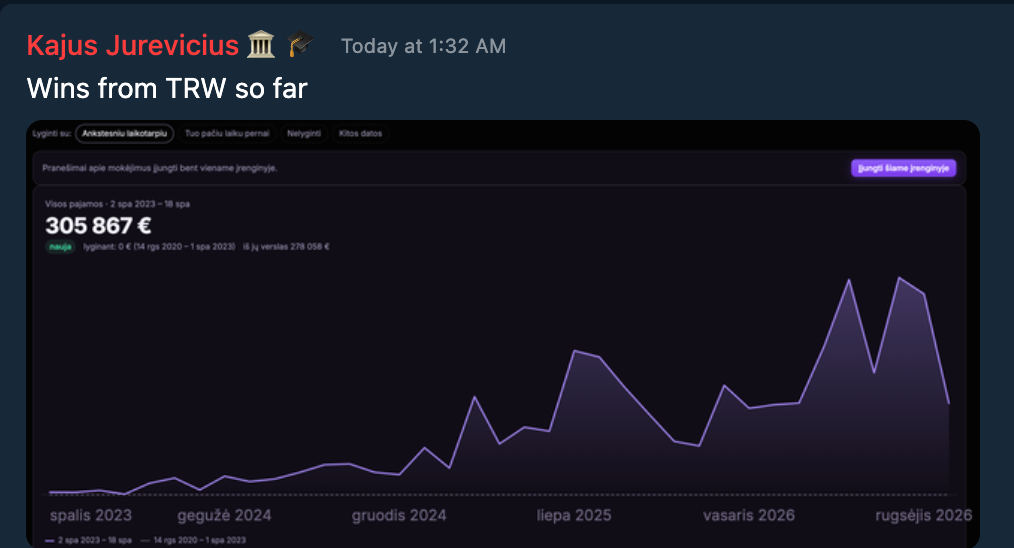Choose the 'Kitos datos' option
Screen dimensions: 1014x548
(360, 133)
